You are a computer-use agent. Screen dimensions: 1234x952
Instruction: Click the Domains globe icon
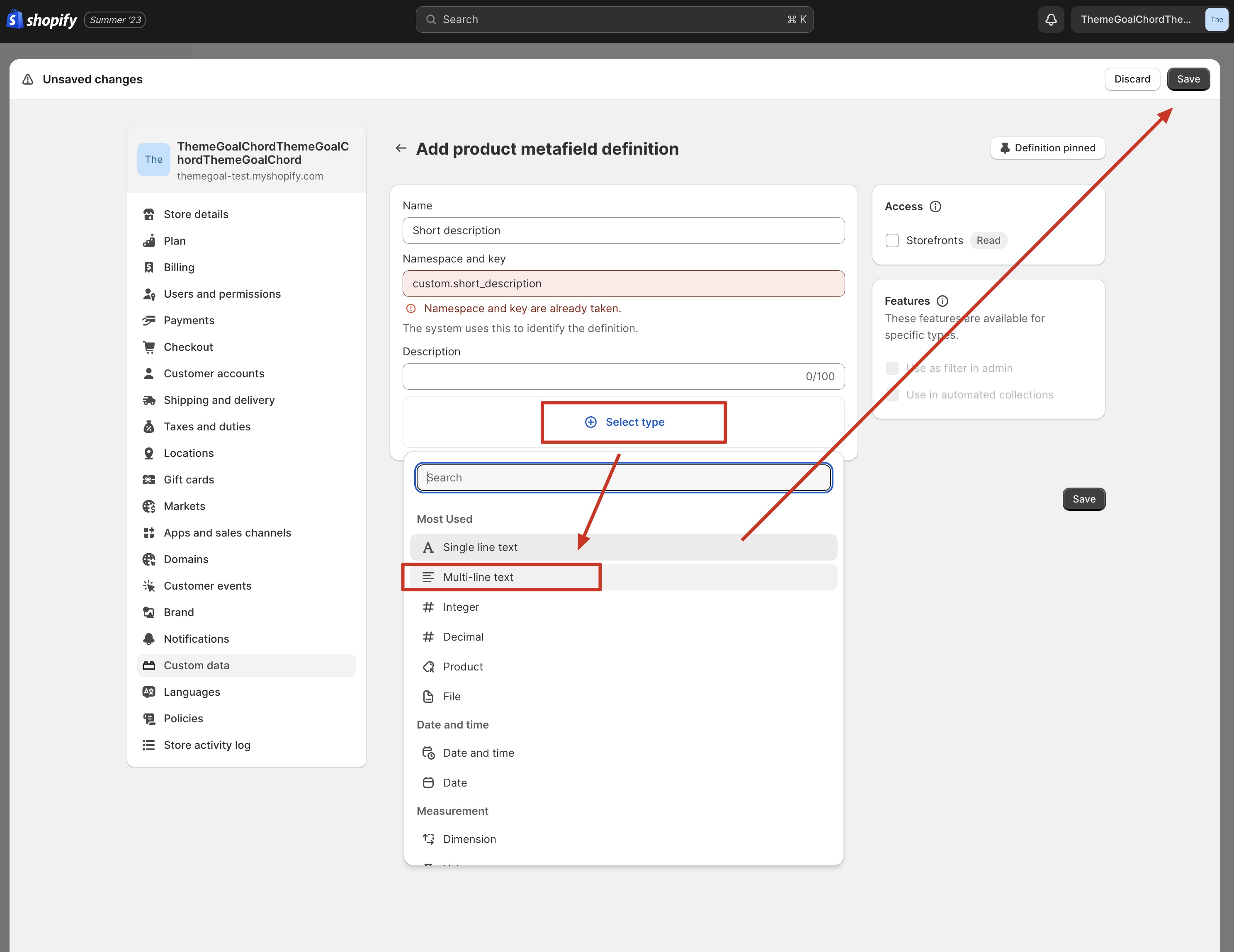(149, 560)
